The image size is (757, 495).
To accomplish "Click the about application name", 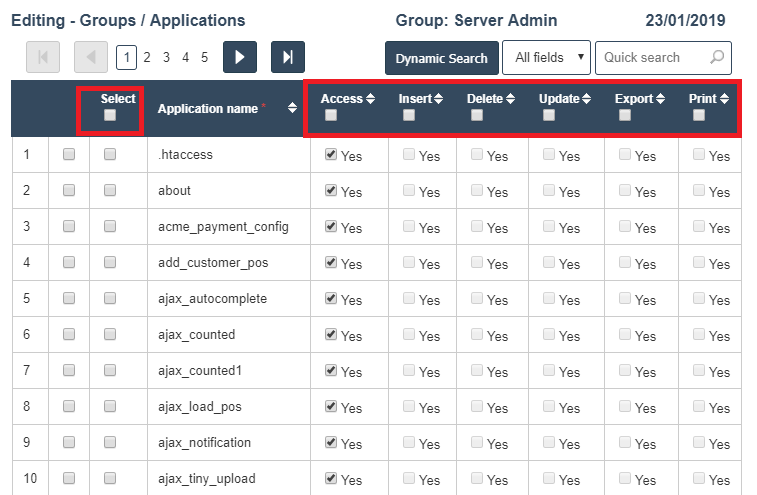I will click(174, 191).
